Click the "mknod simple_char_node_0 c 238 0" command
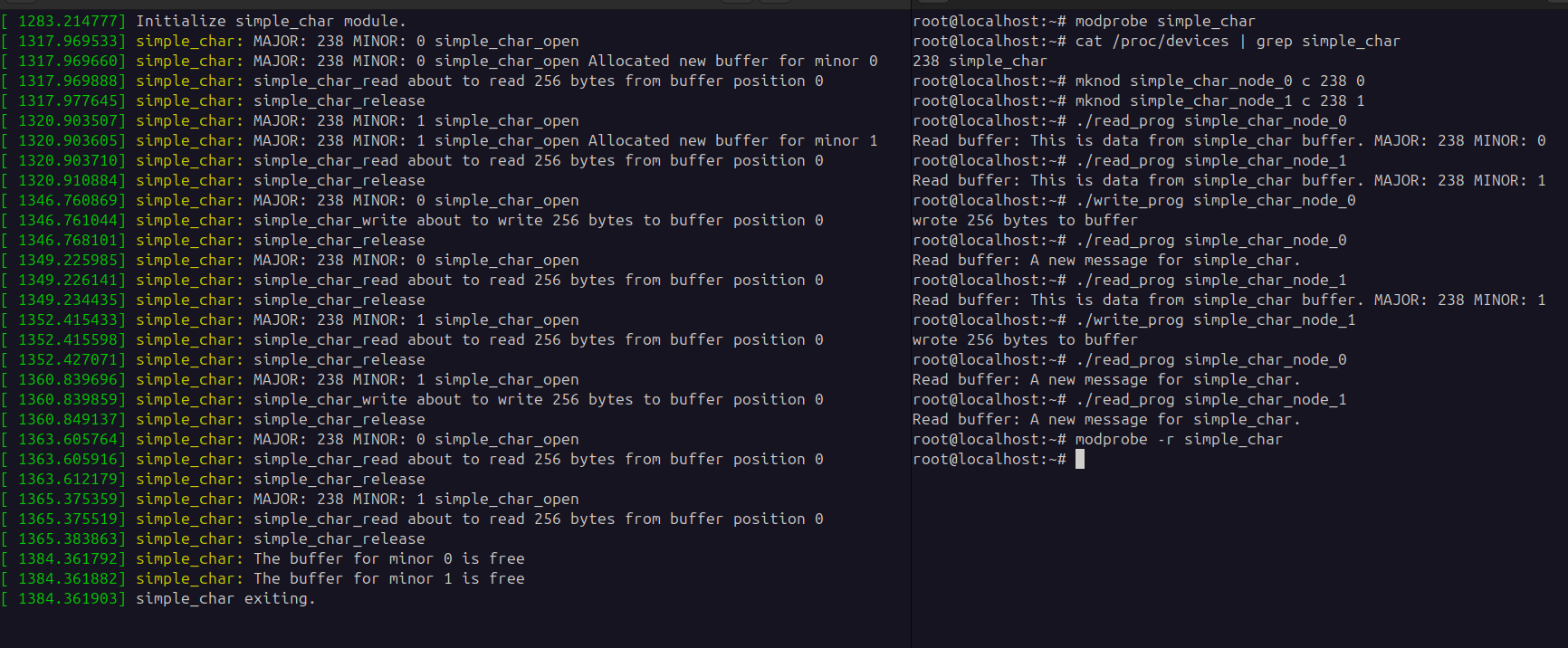 point(1219,81)
